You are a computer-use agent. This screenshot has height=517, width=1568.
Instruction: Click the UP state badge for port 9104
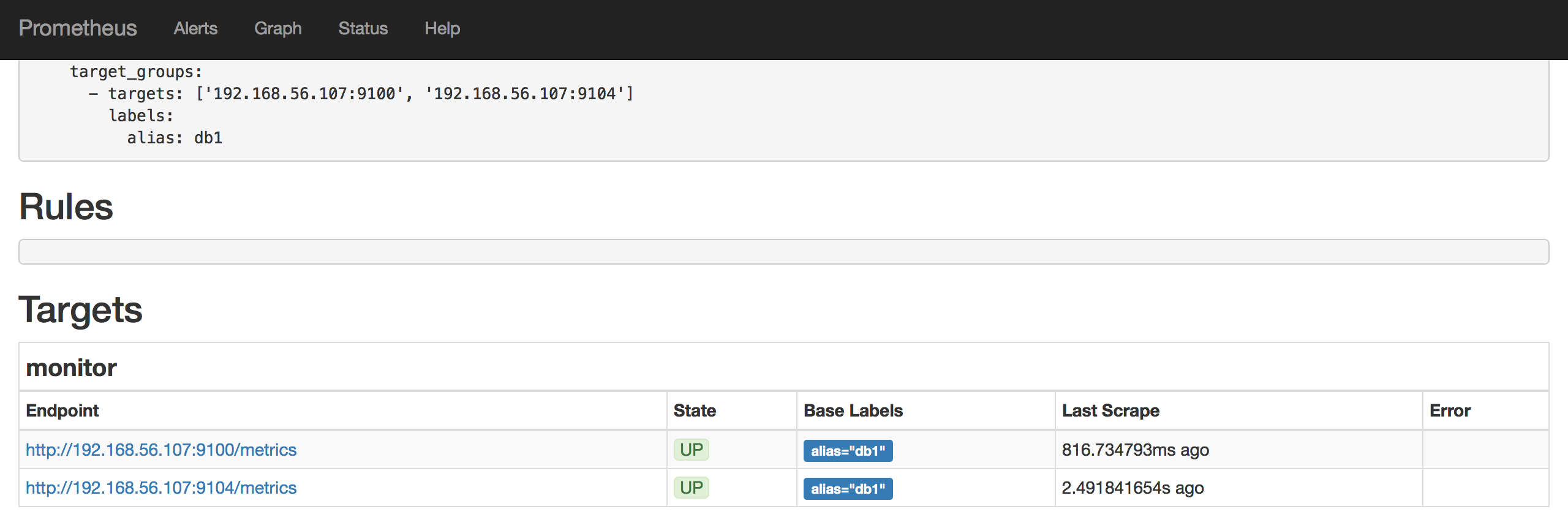[691, 488]
